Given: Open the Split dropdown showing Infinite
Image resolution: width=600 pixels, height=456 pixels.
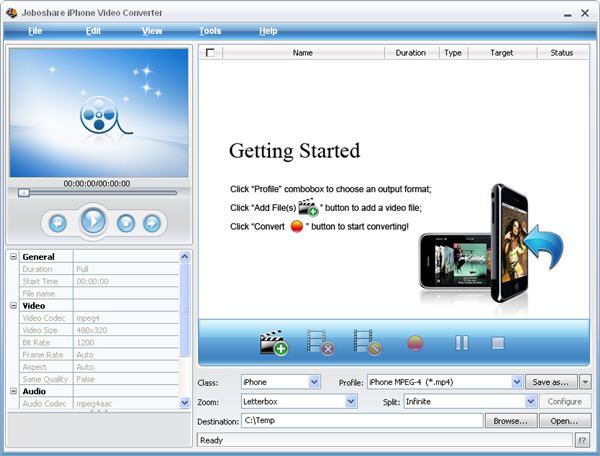Looking at the screenshot, I should [x=530, y=402].
